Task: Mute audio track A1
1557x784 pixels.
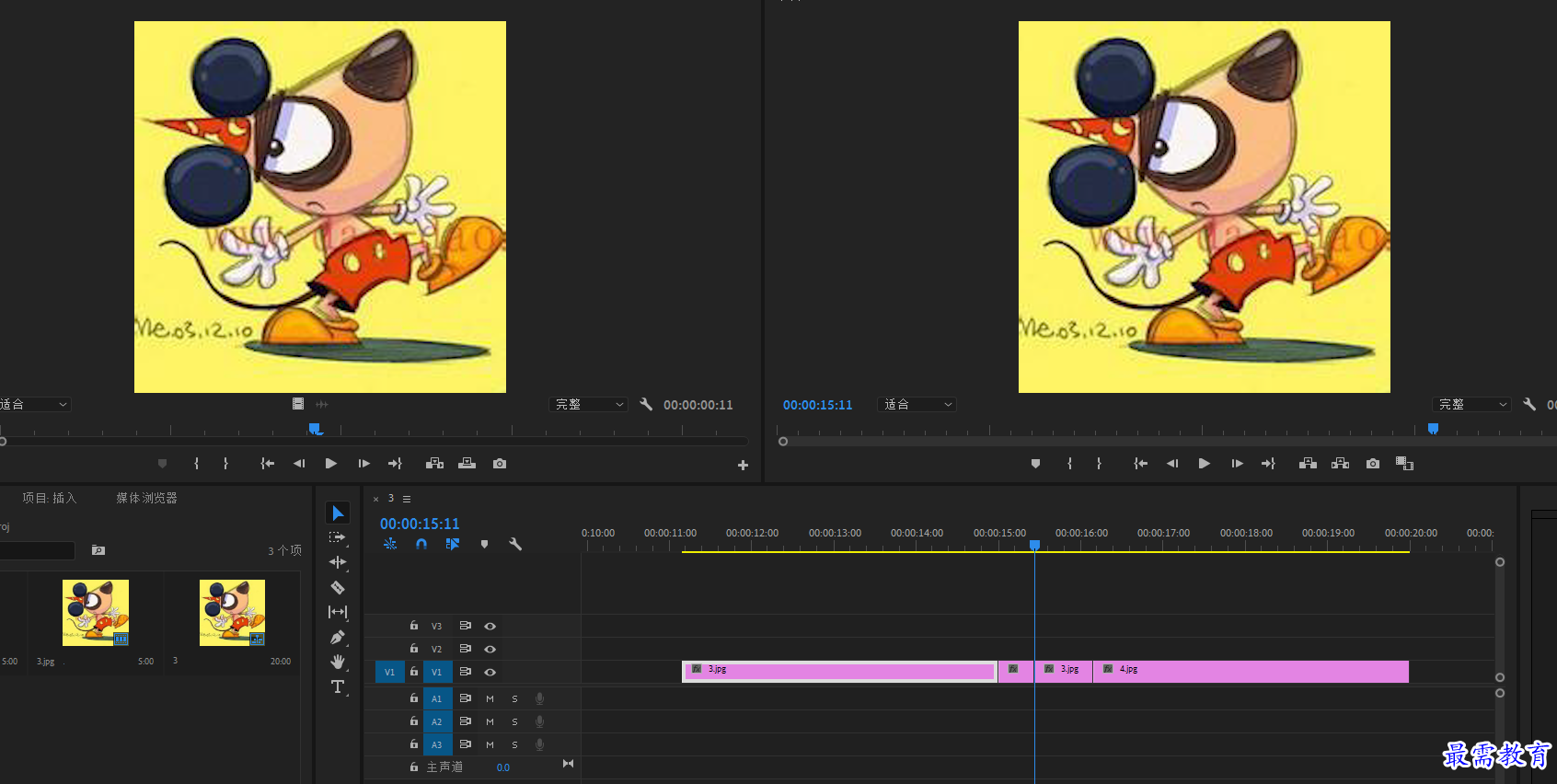Action: 490,698
